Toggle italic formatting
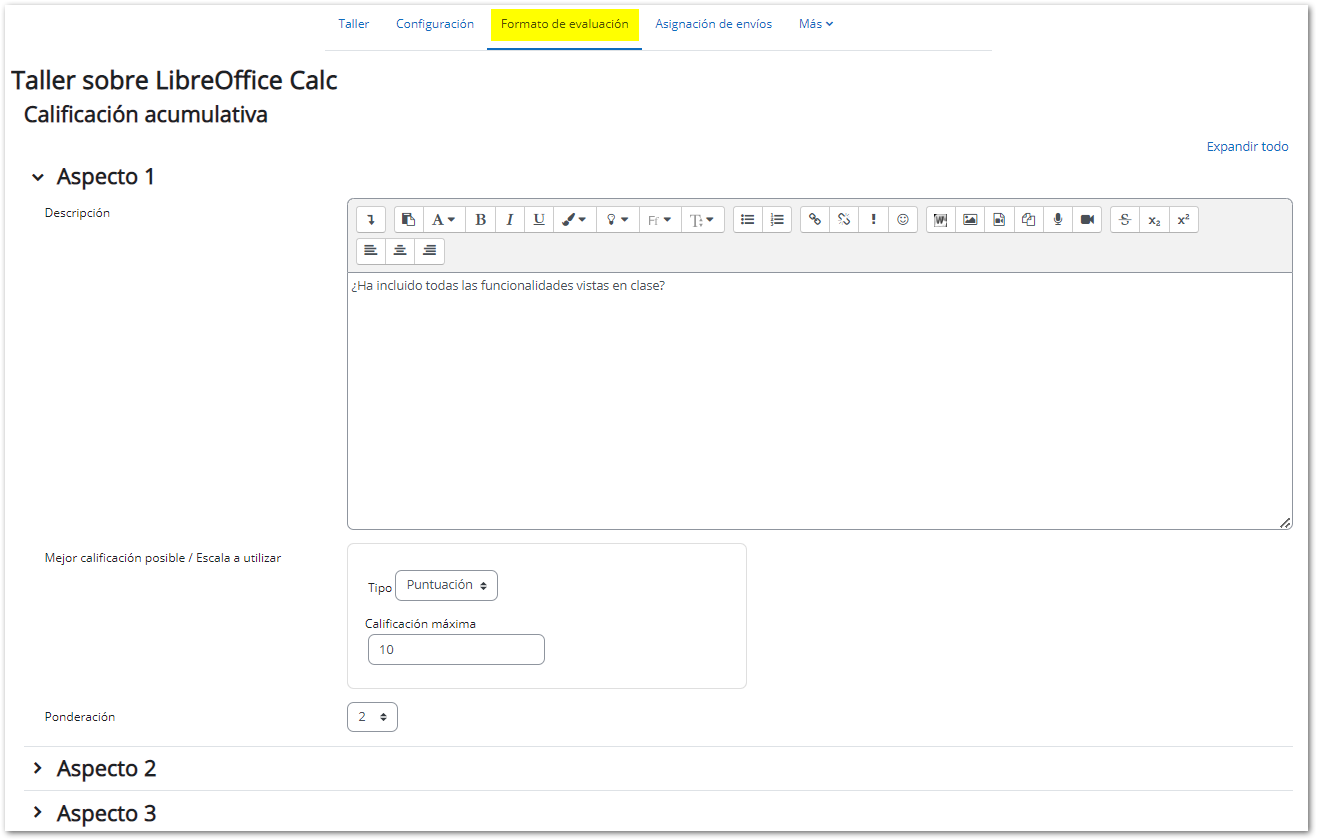The height and width of the screenshot is (840, 1317). click(x=510, y=220)
